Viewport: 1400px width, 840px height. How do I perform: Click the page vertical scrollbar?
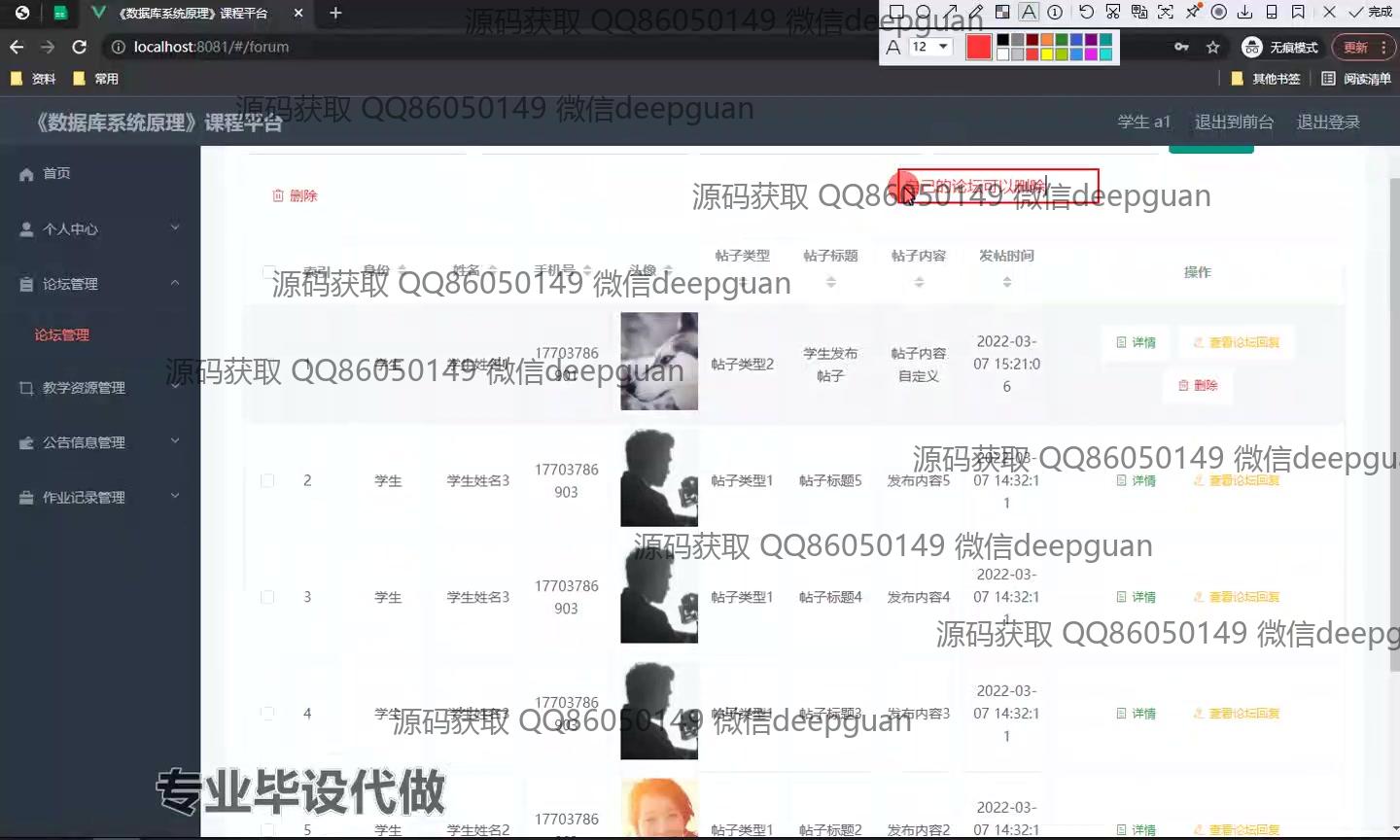[x=1394, y=425]
